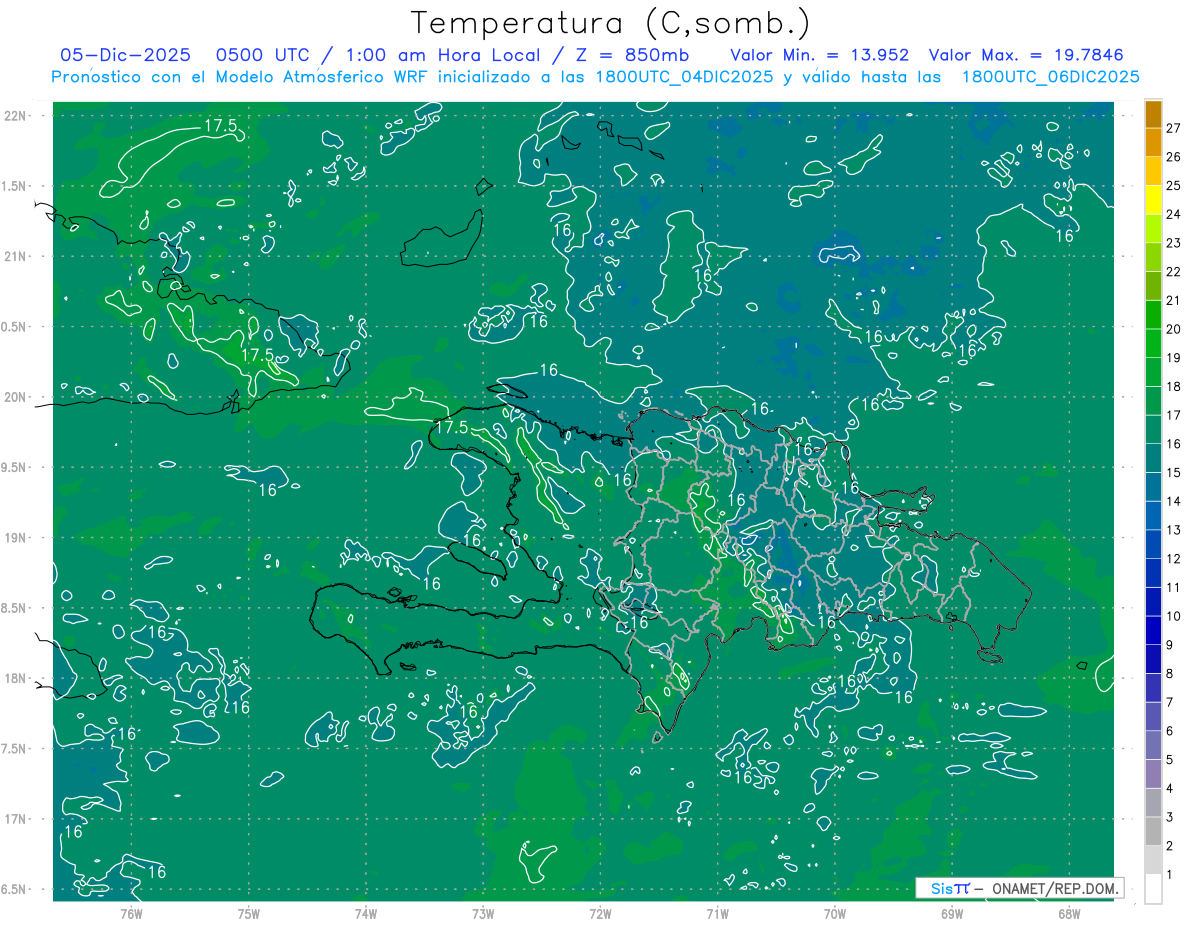Image resolution: width=1200 pixels, height=927 pixels.
Task: Click the '72W' longitude axis label
Action: (x=600, y=913)
